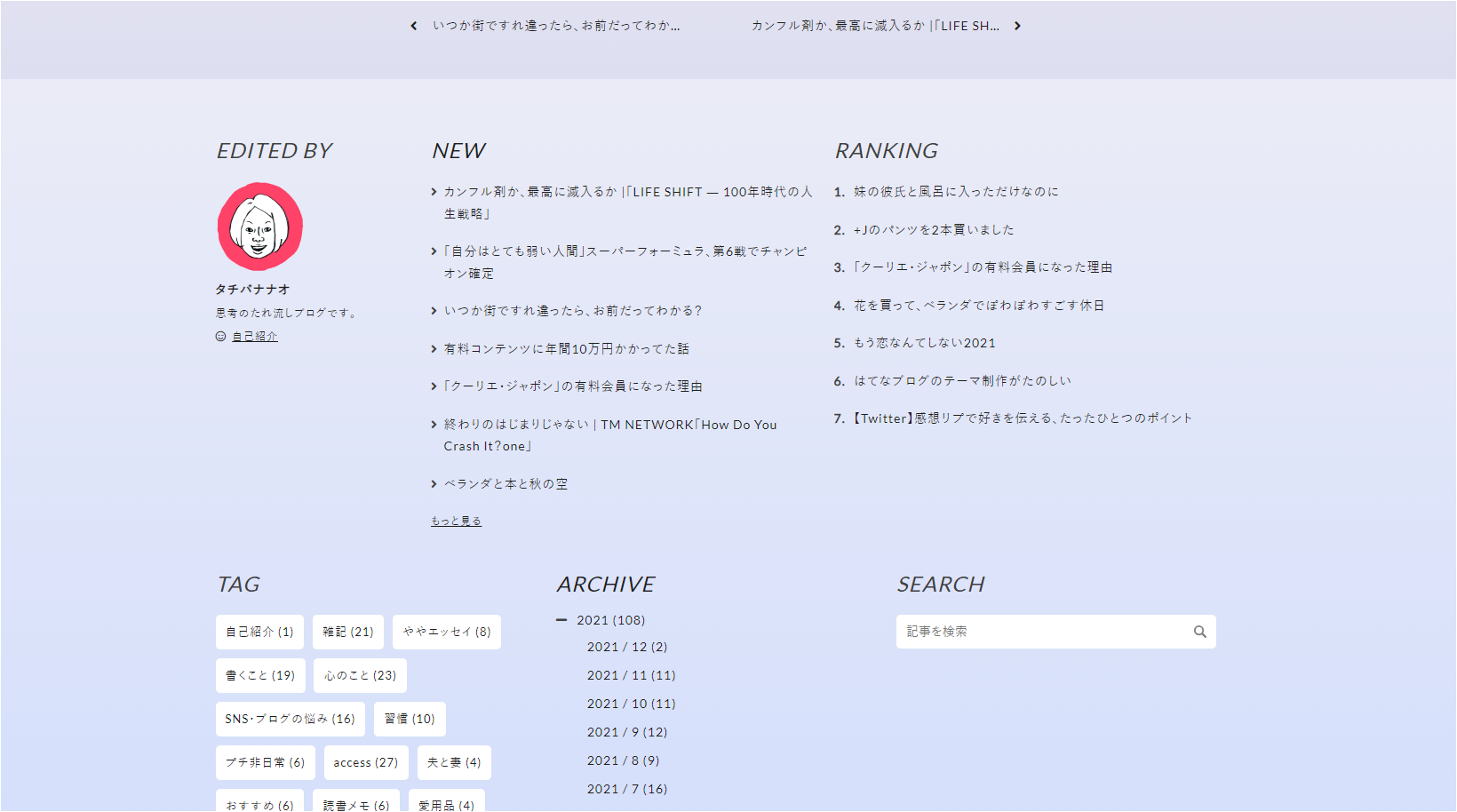The width and height of the screenshot is (1457, 812).
Task: Select the access (27) tag
Action: tap(365, 762)
